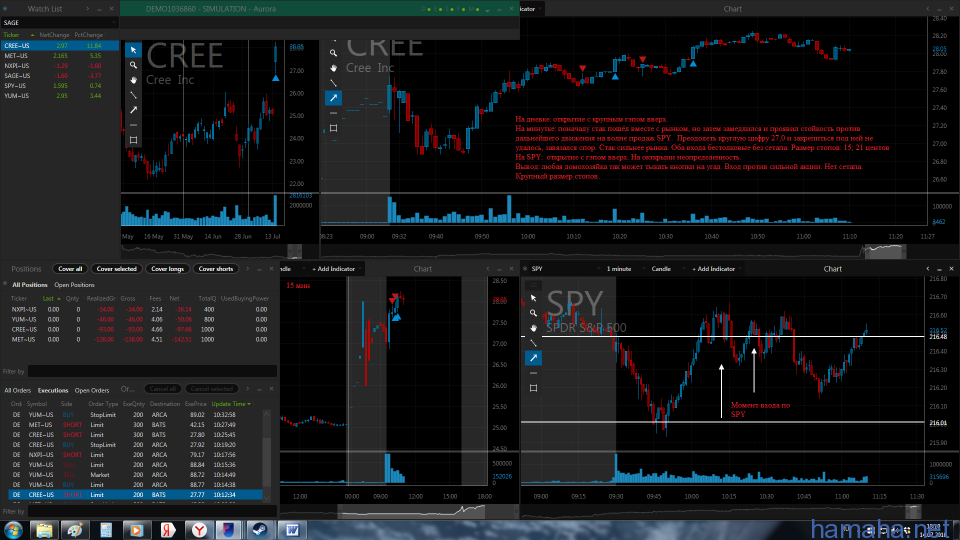This screenshot has height=540, width=960.
Task: Click range navigator handle under CREE one-minute chart
Action: click(x=883, y=250)
